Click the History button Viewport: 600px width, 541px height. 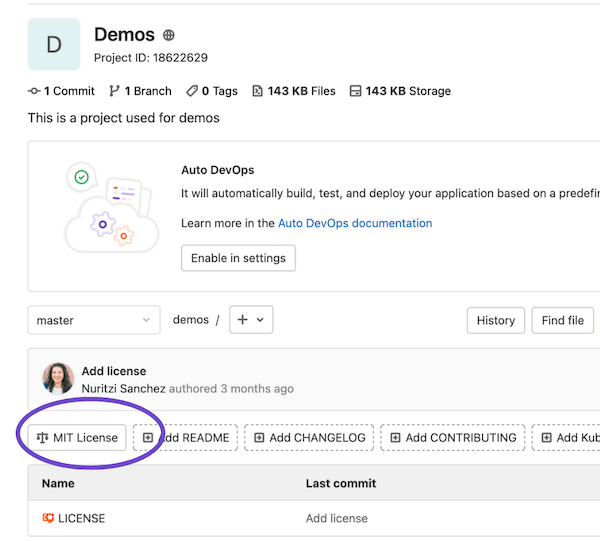495,320
